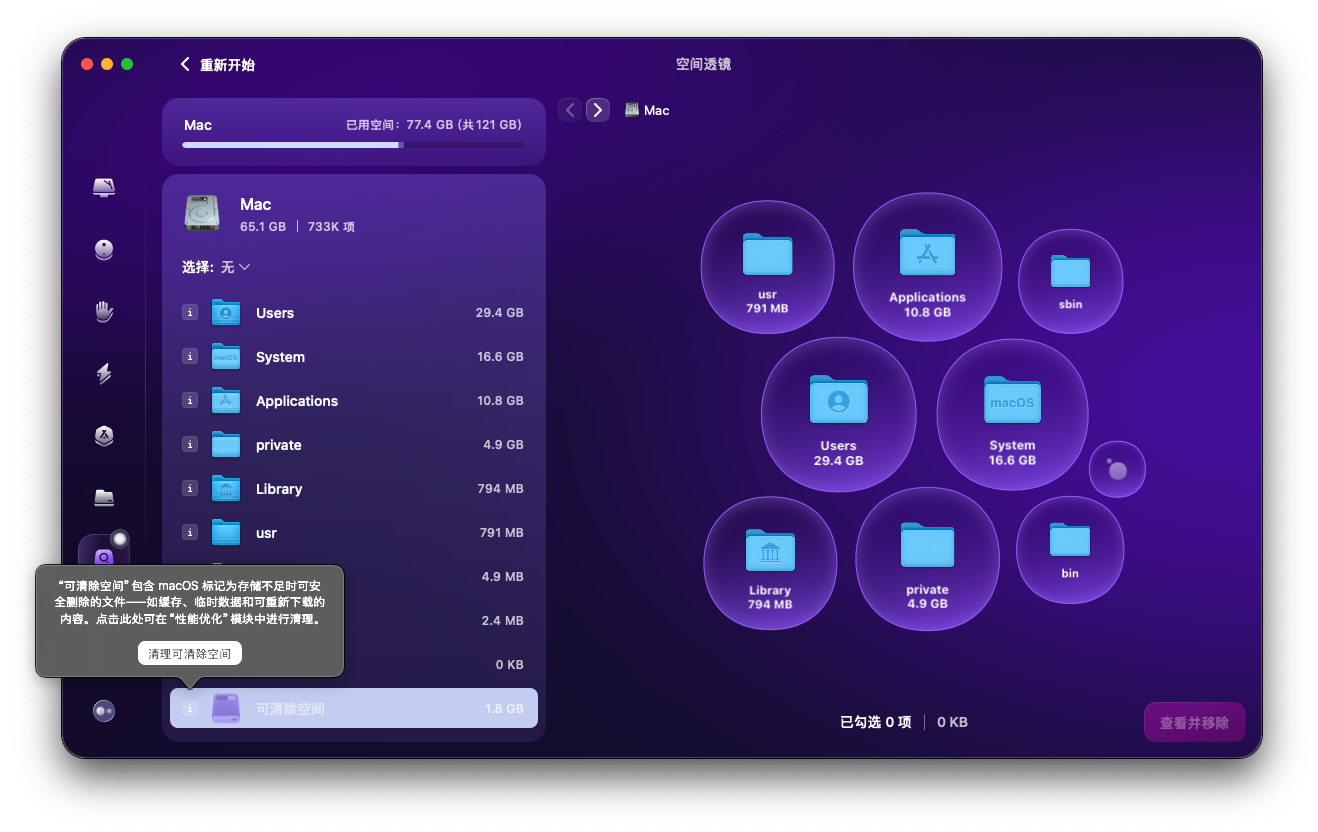Open the 选择: 无 selection dropdown
This screenshot has width=1318, height=832.
pos(216,267)
